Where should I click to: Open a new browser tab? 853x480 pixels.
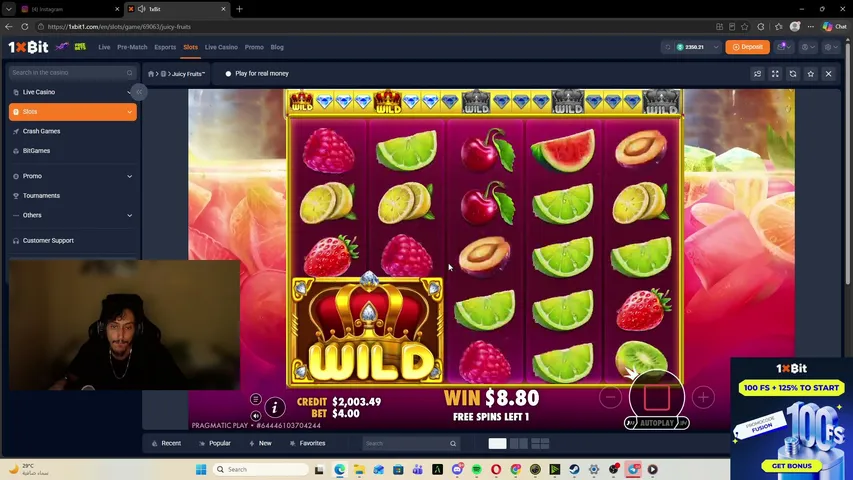(x=239, y=9)
